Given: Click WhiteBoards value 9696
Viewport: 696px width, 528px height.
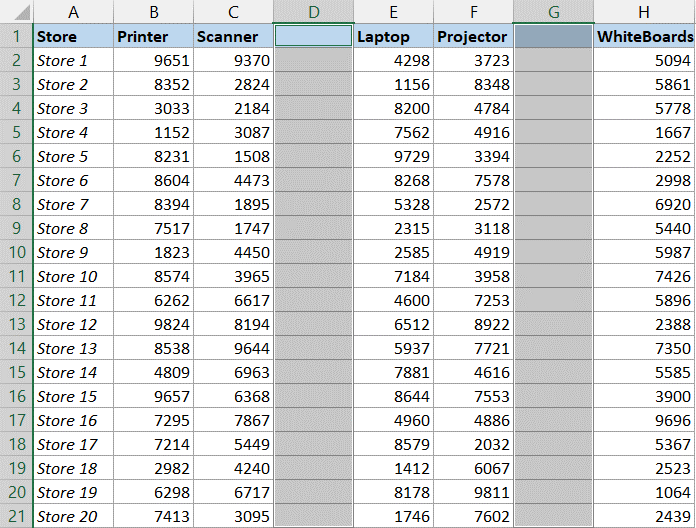Looking at the screenshot, I should 645,420.
